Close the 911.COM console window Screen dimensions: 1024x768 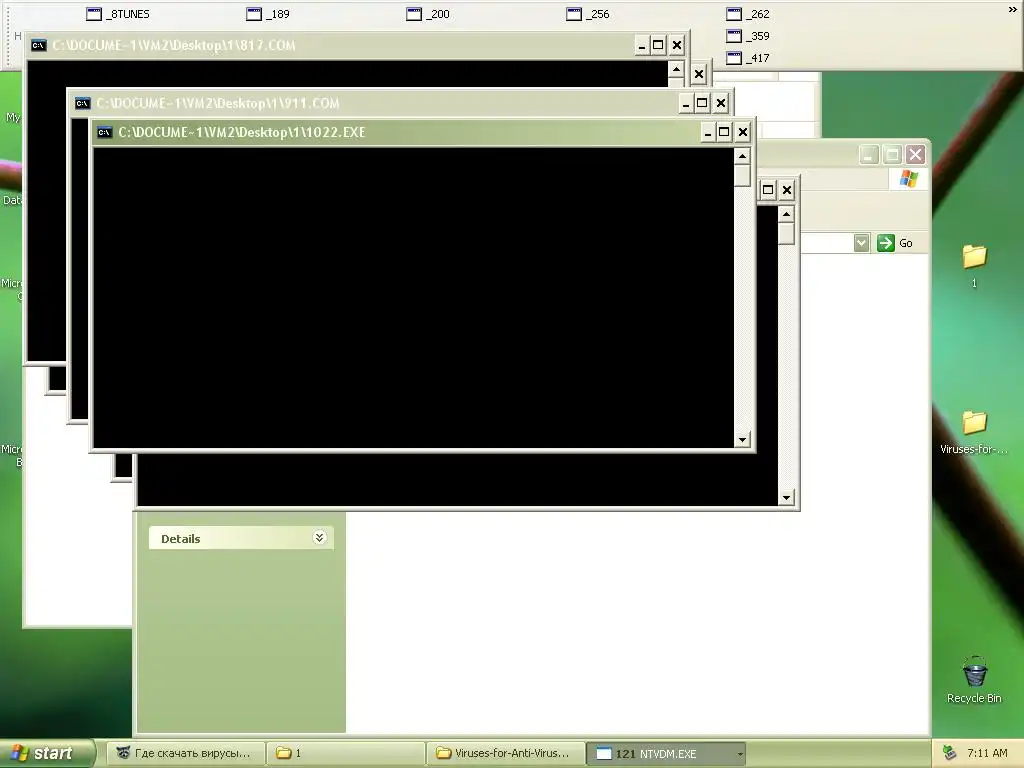[720, 103]
